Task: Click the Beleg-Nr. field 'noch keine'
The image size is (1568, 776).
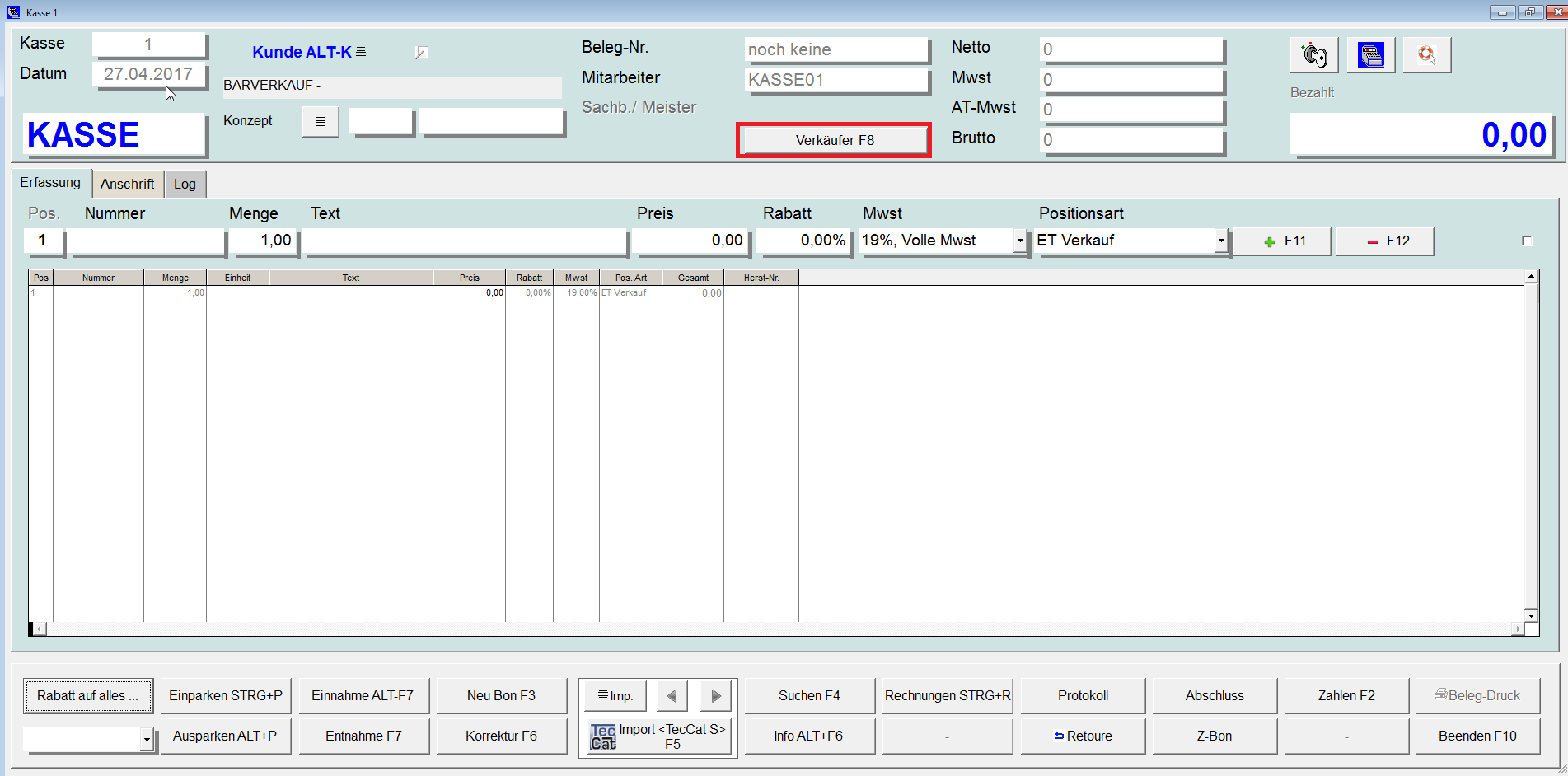Action: tap(836, 49)
